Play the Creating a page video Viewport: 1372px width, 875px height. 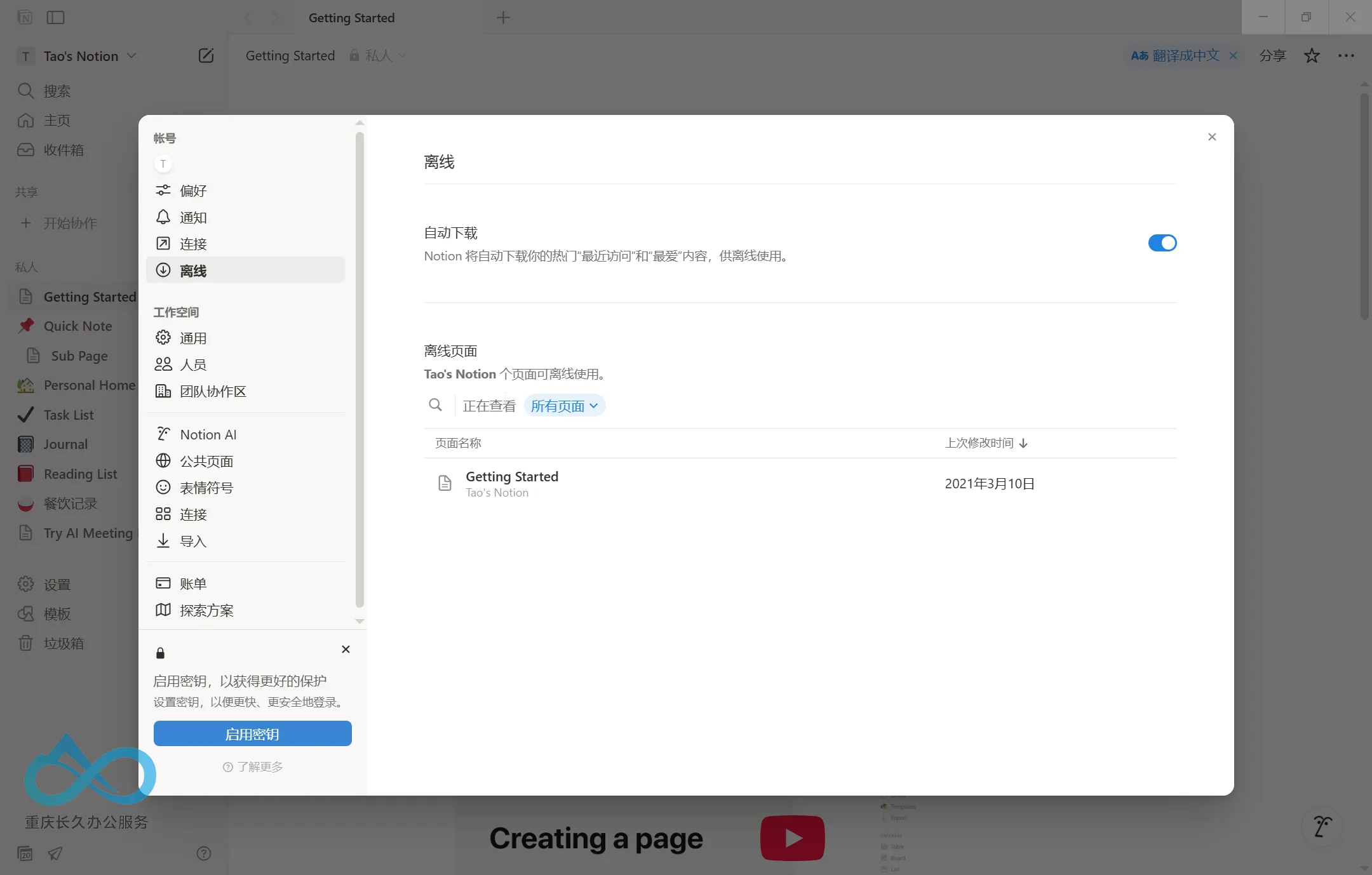[792, 838]
